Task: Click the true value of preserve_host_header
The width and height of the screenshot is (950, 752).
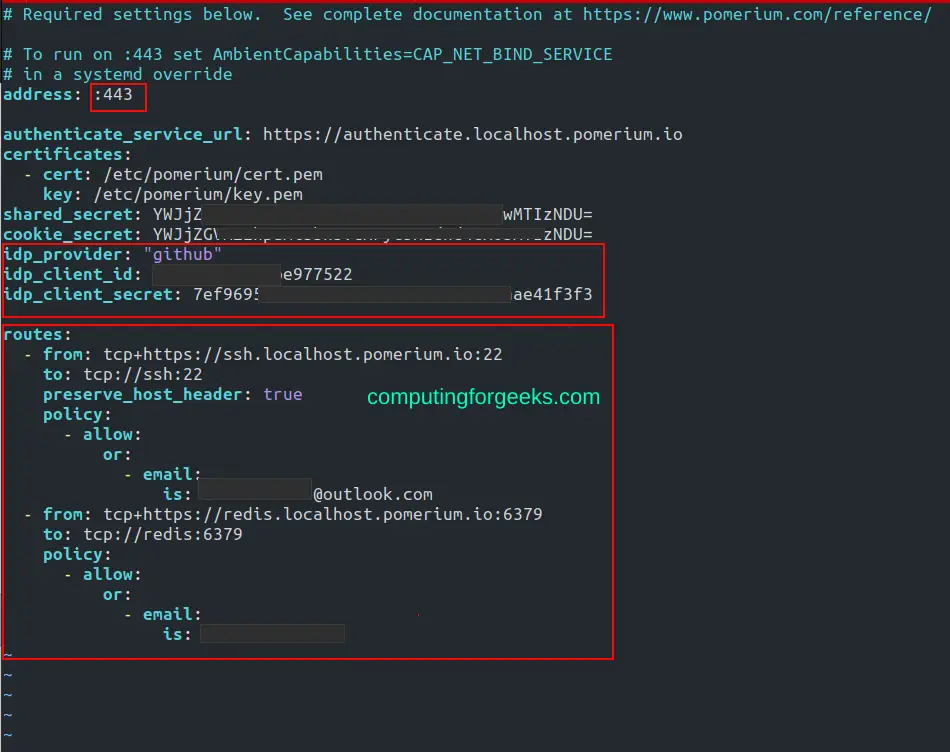Action: [283, 394]
